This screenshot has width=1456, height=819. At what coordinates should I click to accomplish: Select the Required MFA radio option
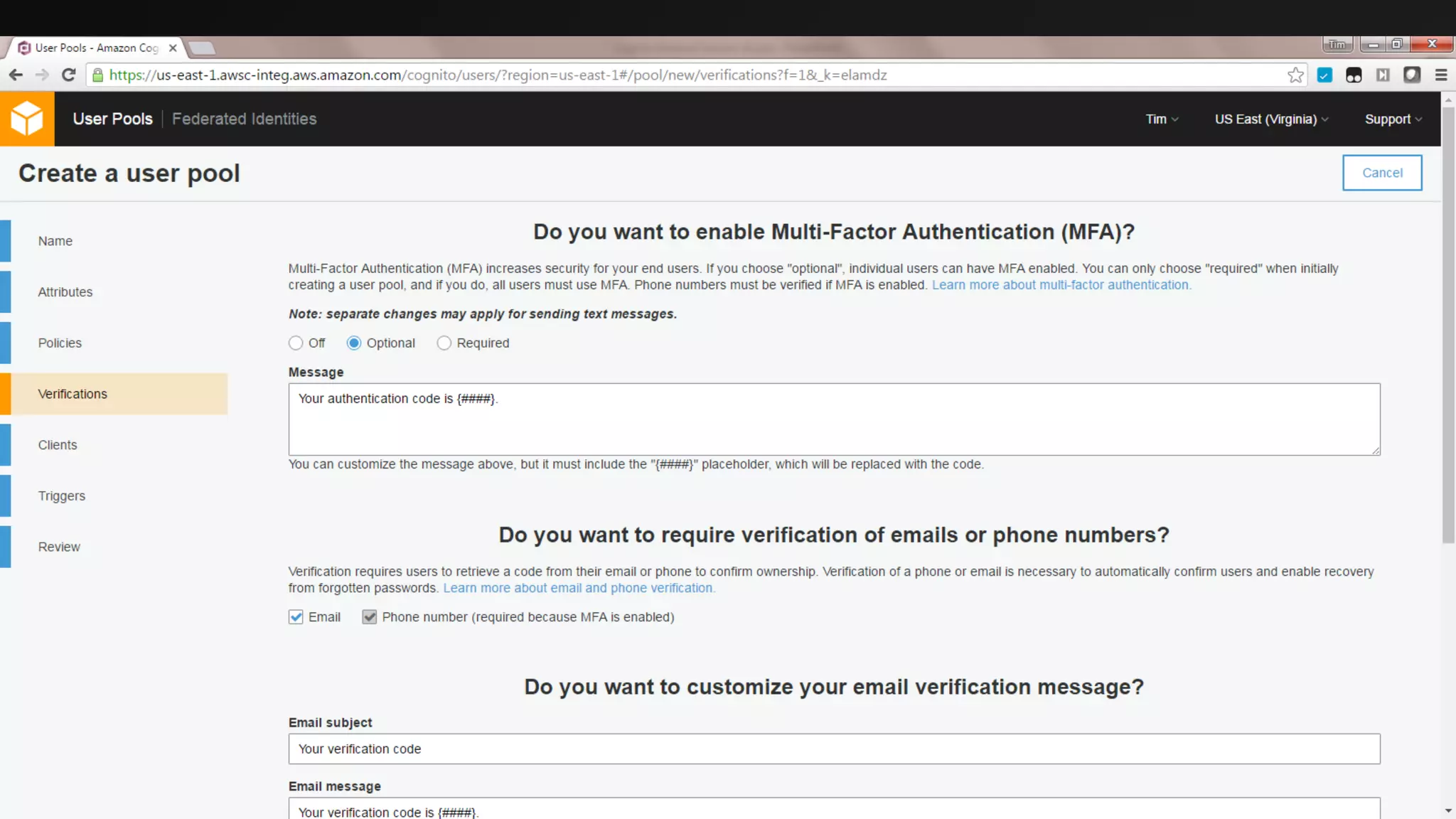(444, 343)
